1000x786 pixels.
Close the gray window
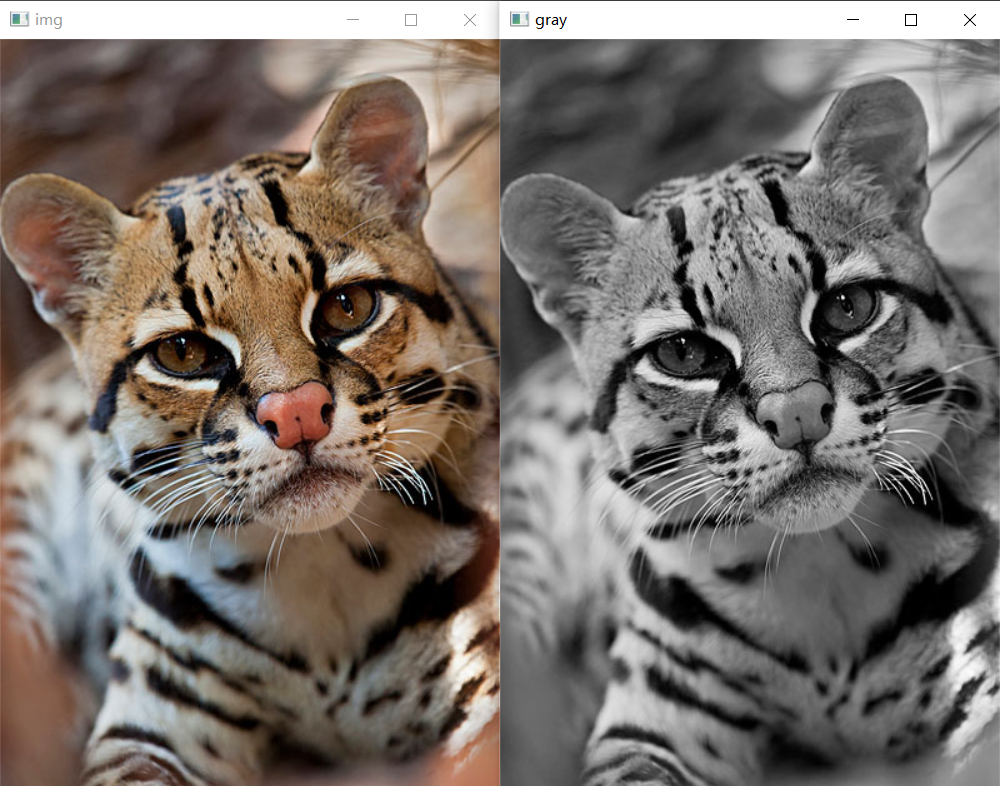(970, 20)
